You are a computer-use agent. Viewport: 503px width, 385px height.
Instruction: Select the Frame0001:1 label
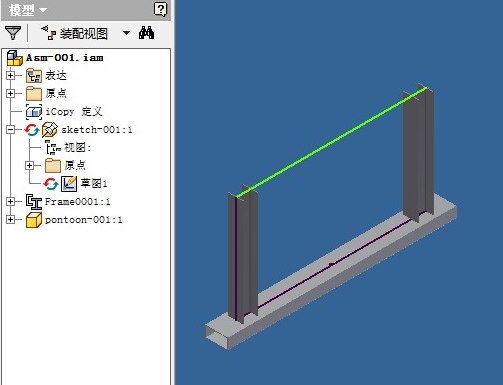pyautogui.click(x=77, y=202)
